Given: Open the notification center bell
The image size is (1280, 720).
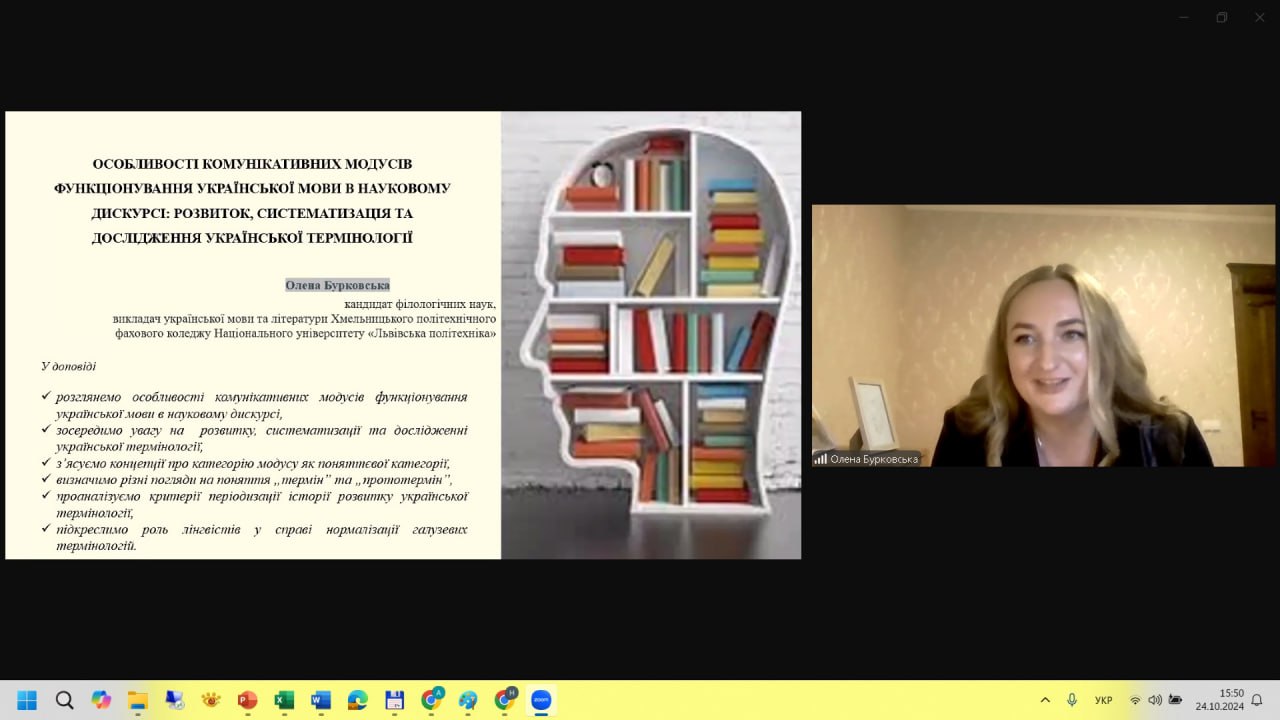Looking at the screenshot, I should click(1257, 700).
